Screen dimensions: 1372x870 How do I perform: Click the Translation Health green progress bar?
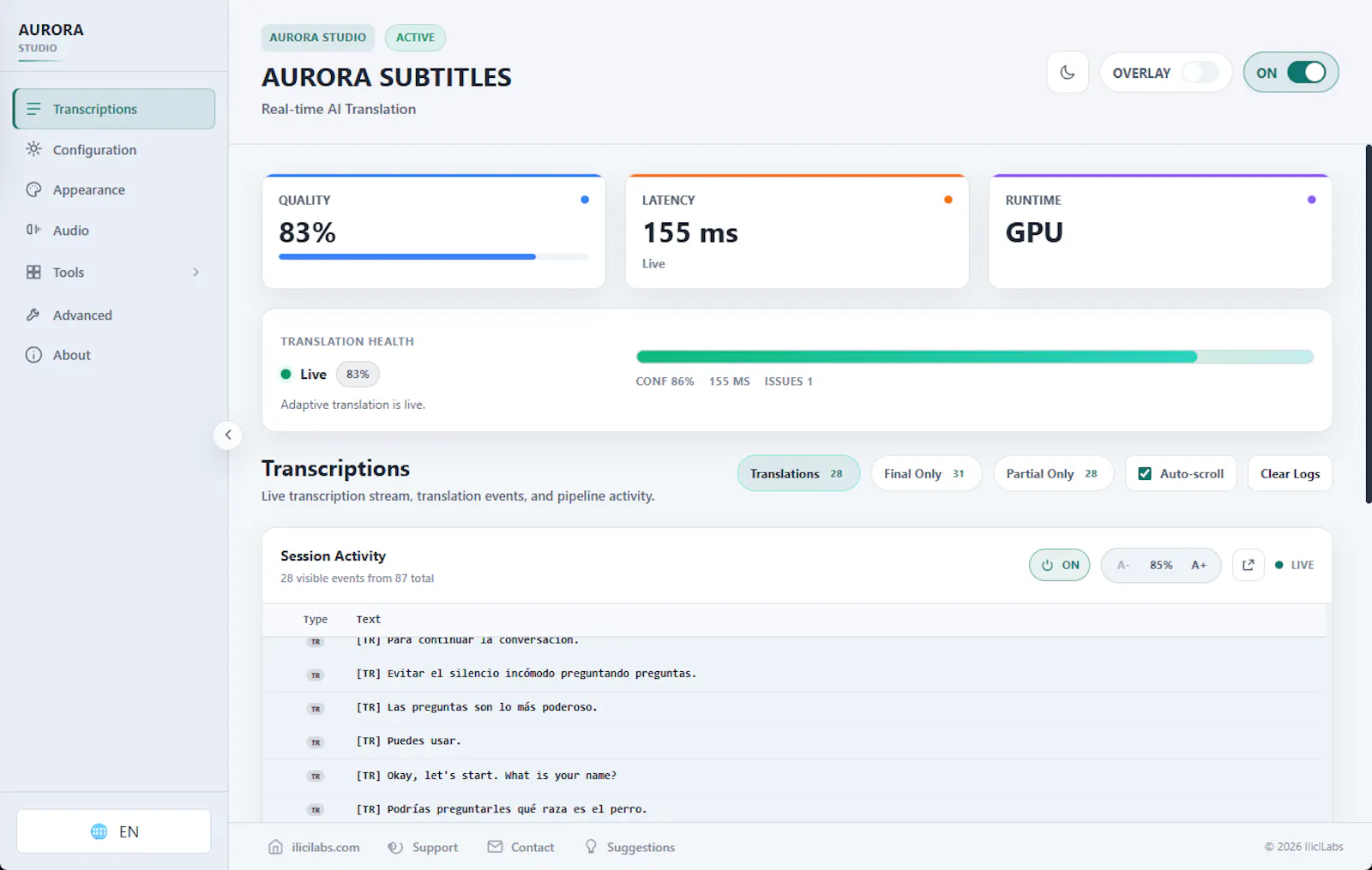974,357
